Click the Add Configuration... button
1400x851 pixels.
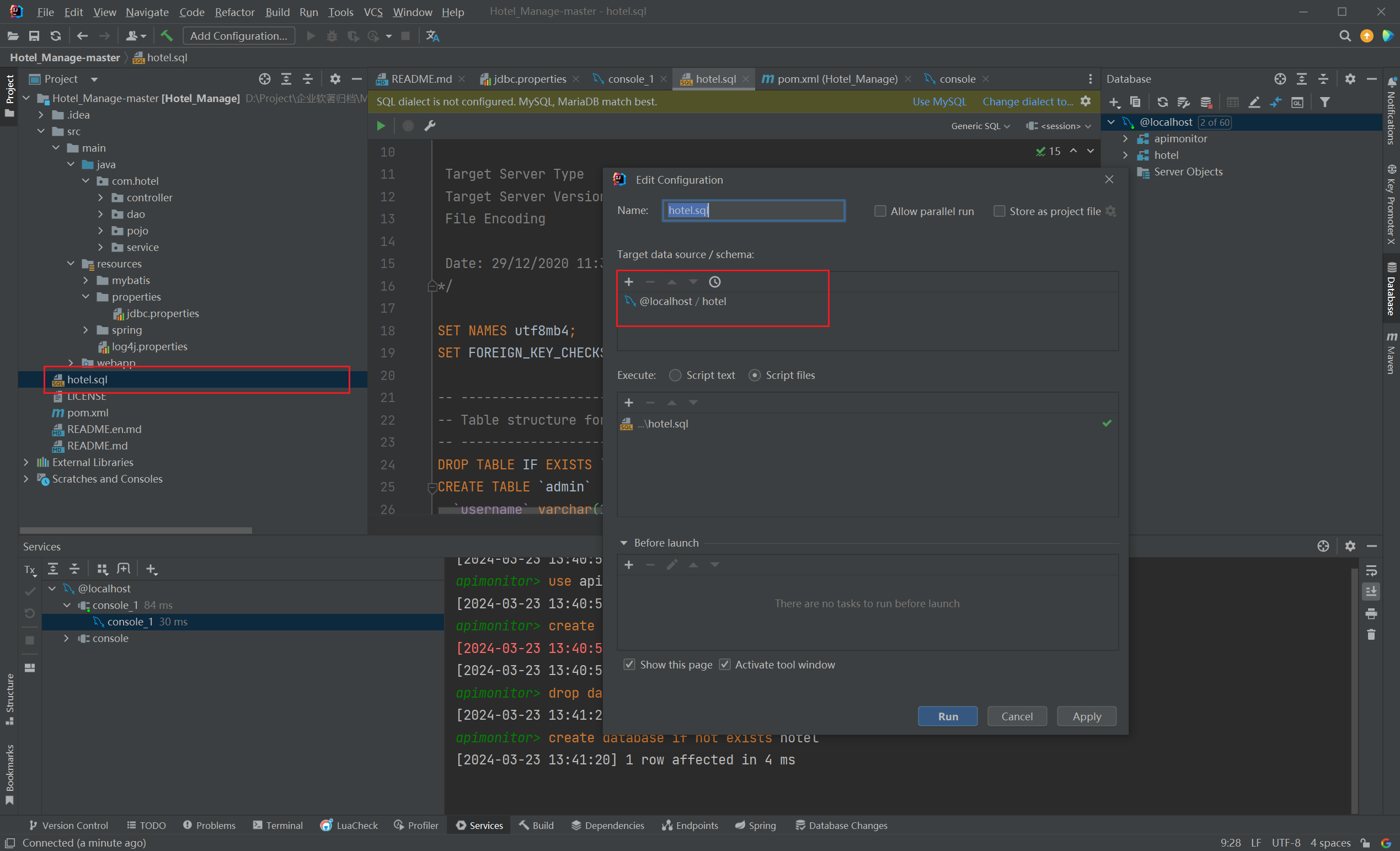click(239, 36)
